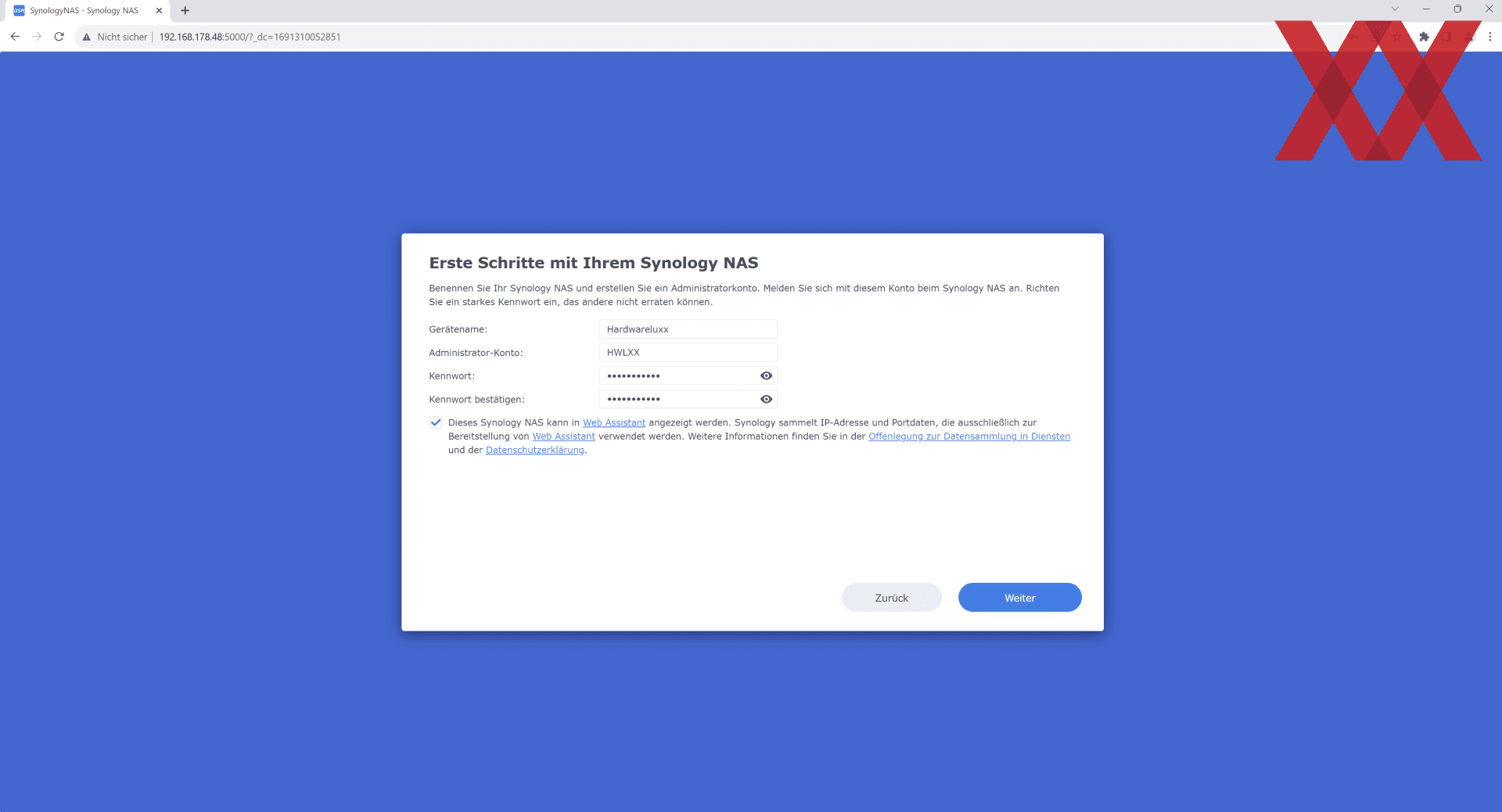Screen dimensions: 1502x812
Task: Close the browser window
Action: click(x=1489, y=9)
